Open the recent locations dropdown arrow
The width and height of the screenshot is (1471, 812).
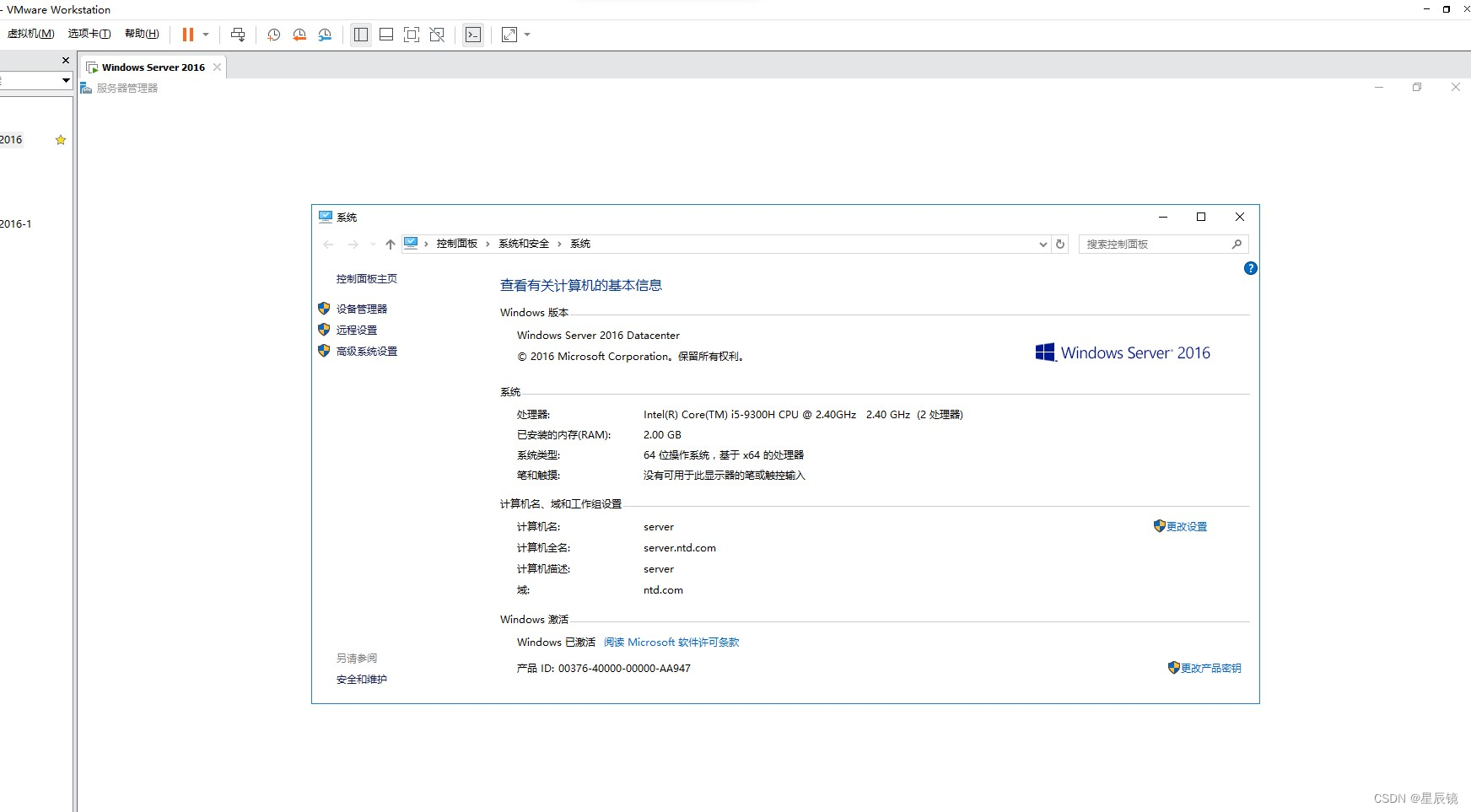tap(373, 245)
